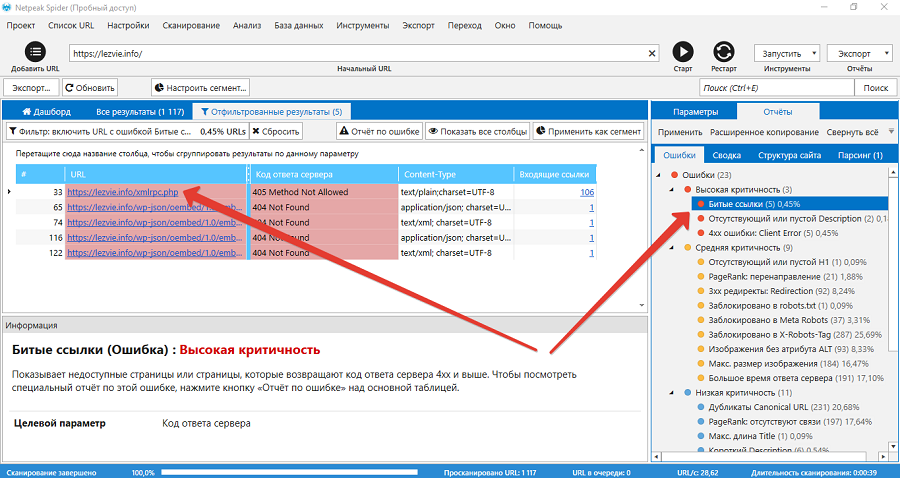900x478 pixels.
Task: Open the Список URL menu
Action: coord(71,25)
